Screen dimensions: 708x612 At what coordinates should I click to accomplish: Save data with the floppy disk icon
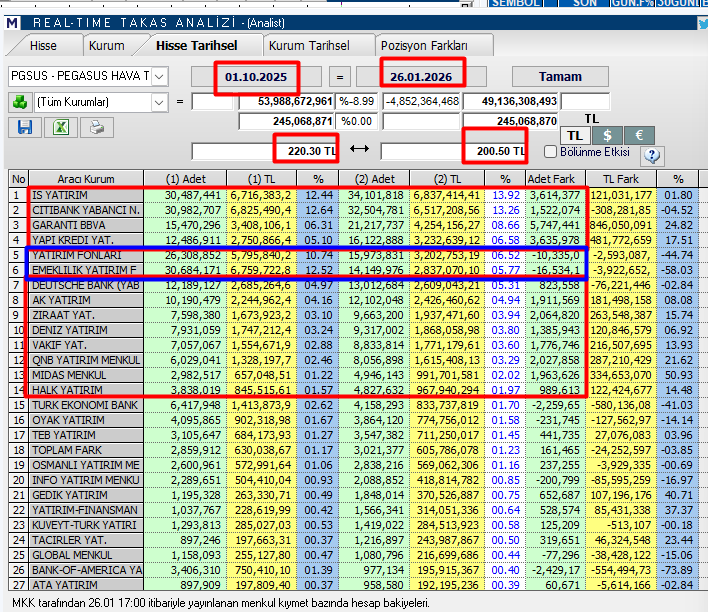(x=25, y=127)
